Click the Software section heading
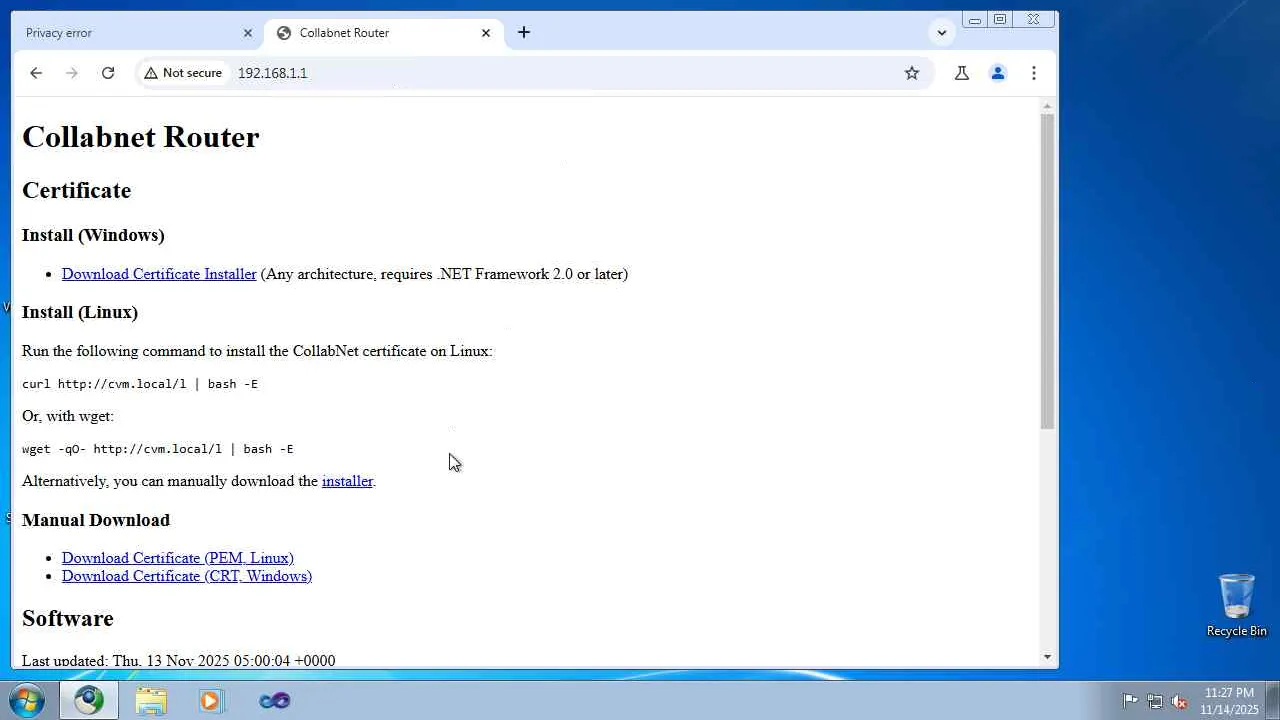1280x720 pixels. [68, 618]
